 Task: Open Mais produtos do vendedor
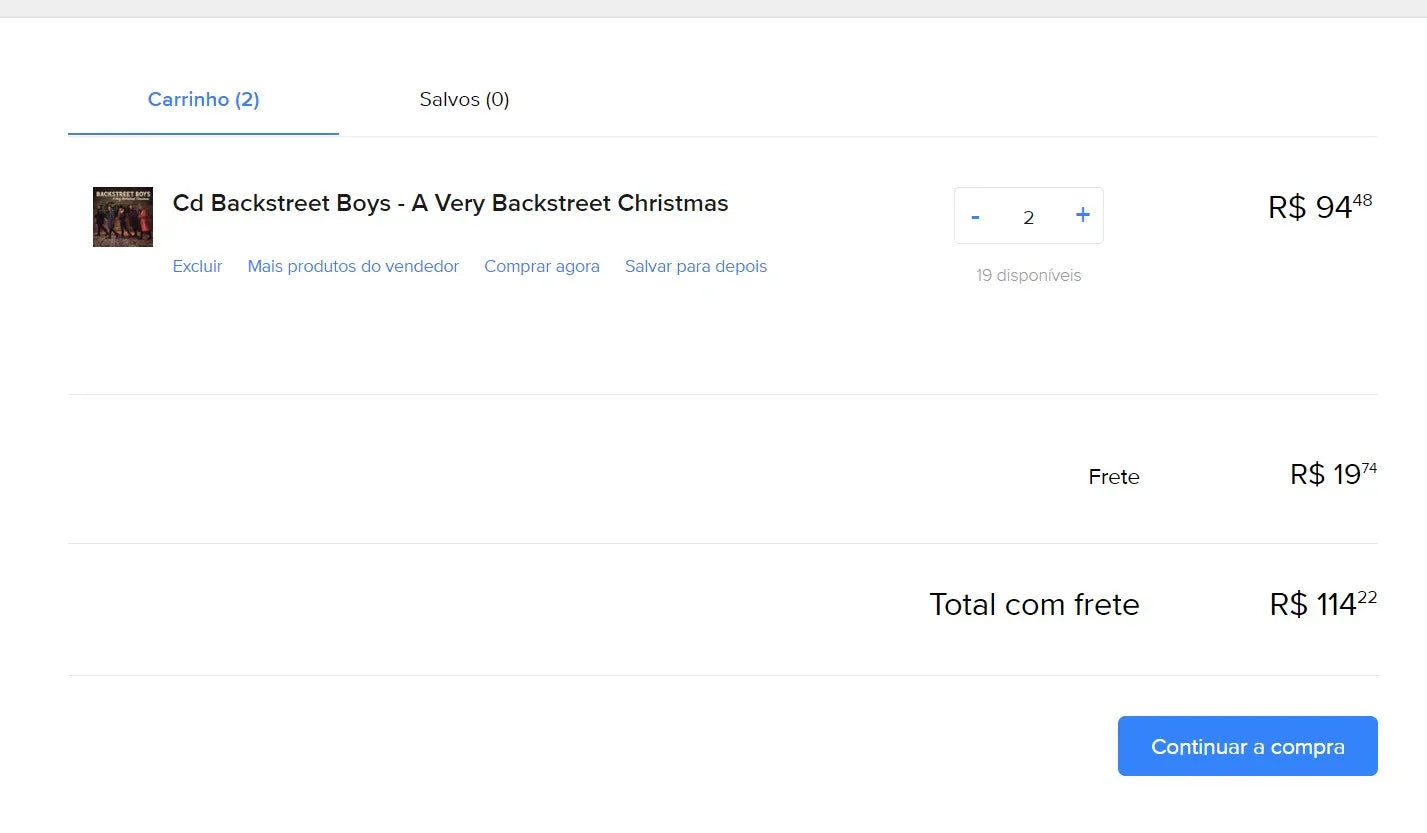[x=353, y=266]
